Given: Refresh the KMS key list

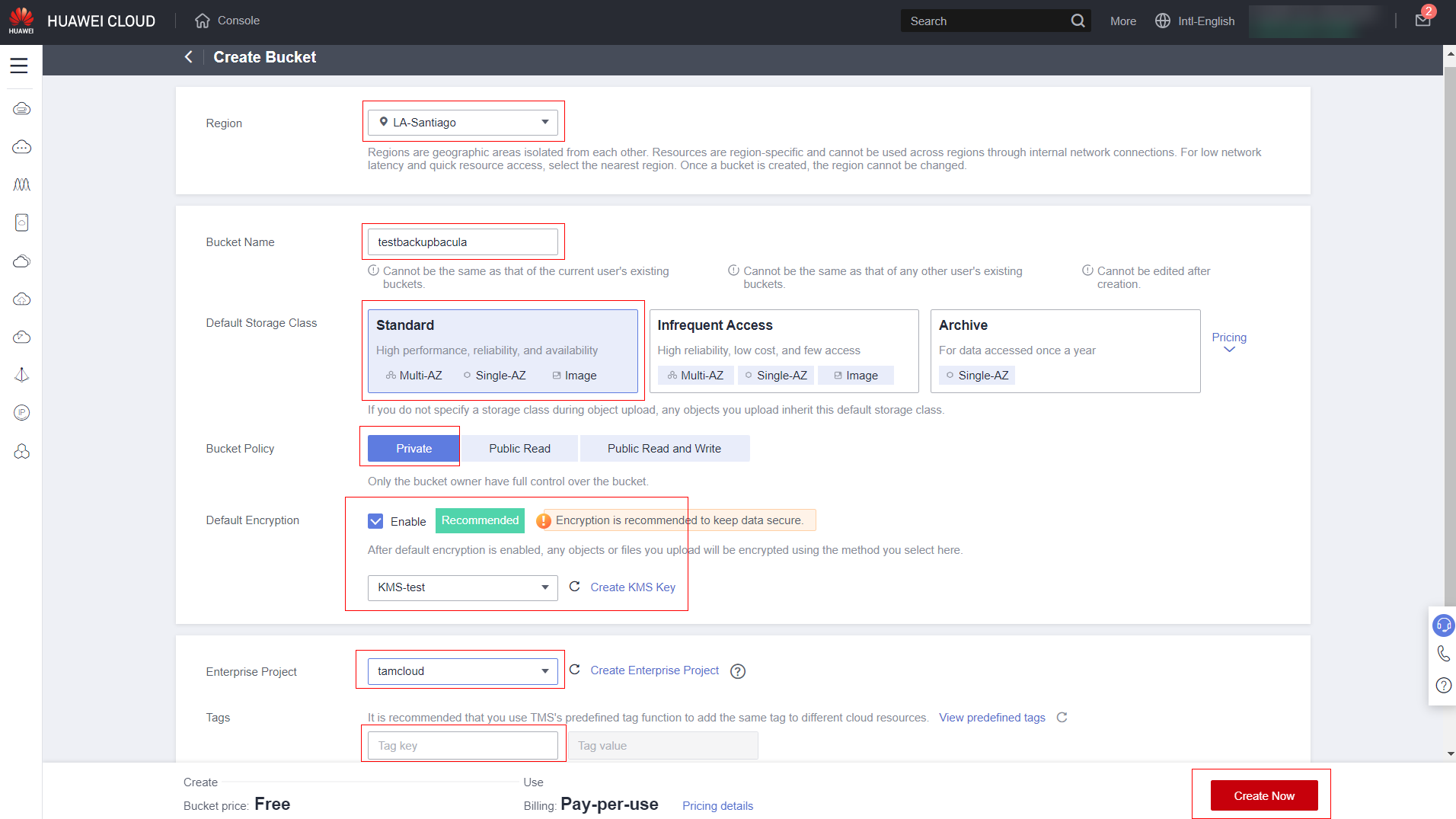Looking at the screenshot, I should [x=575, y=587].
